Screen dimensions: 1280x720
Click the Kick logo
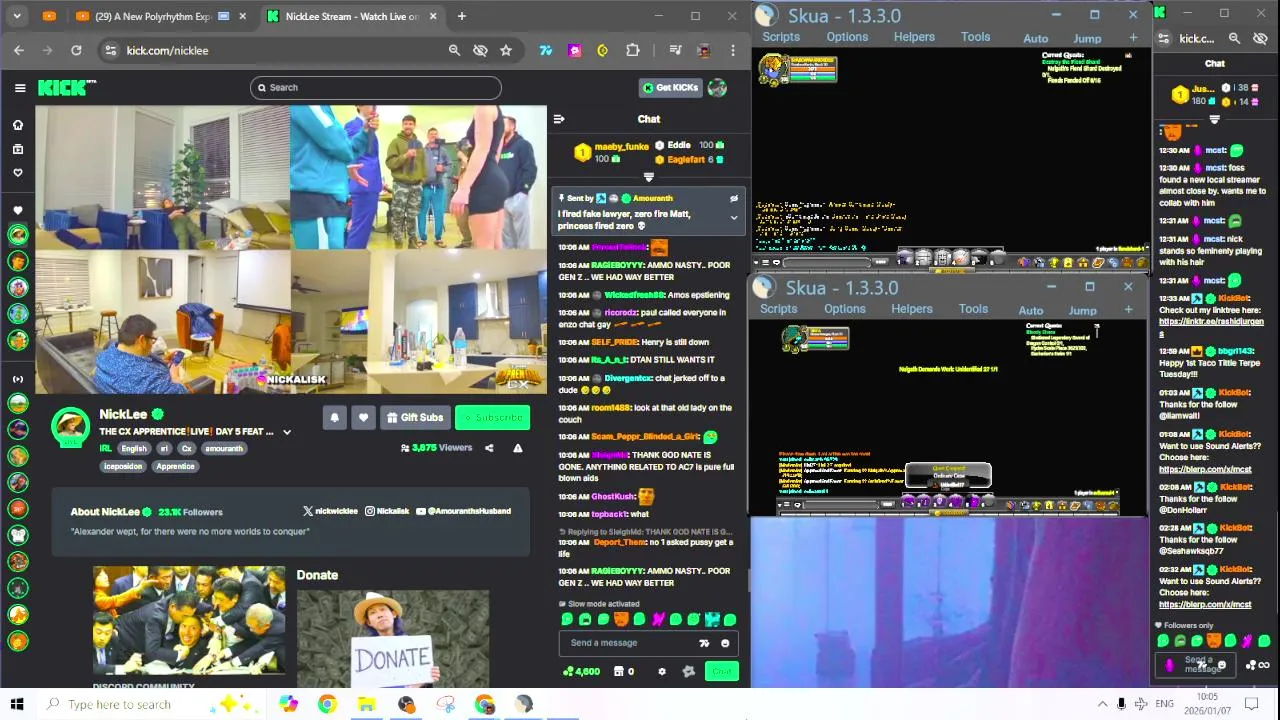[x=66, y=88]
